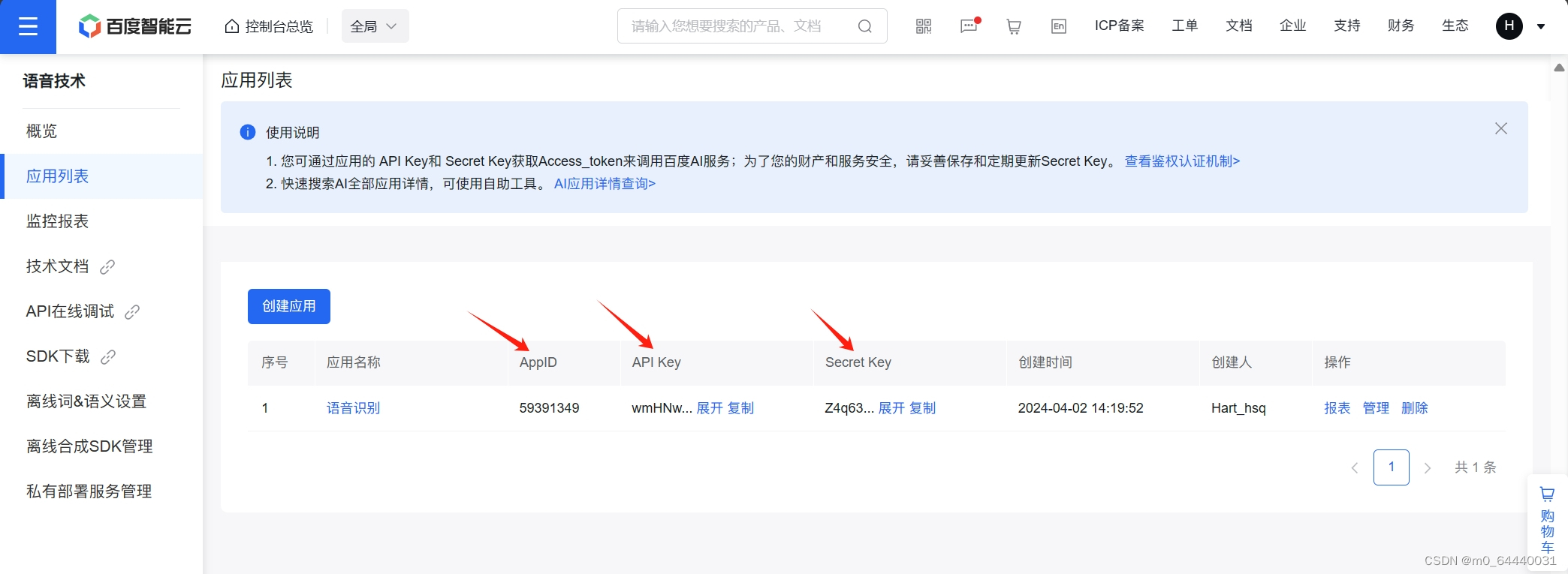Open 离线合成SDK管理 in the sidebar
Viewport: 1568px width, 574px height.
[89, 446]
